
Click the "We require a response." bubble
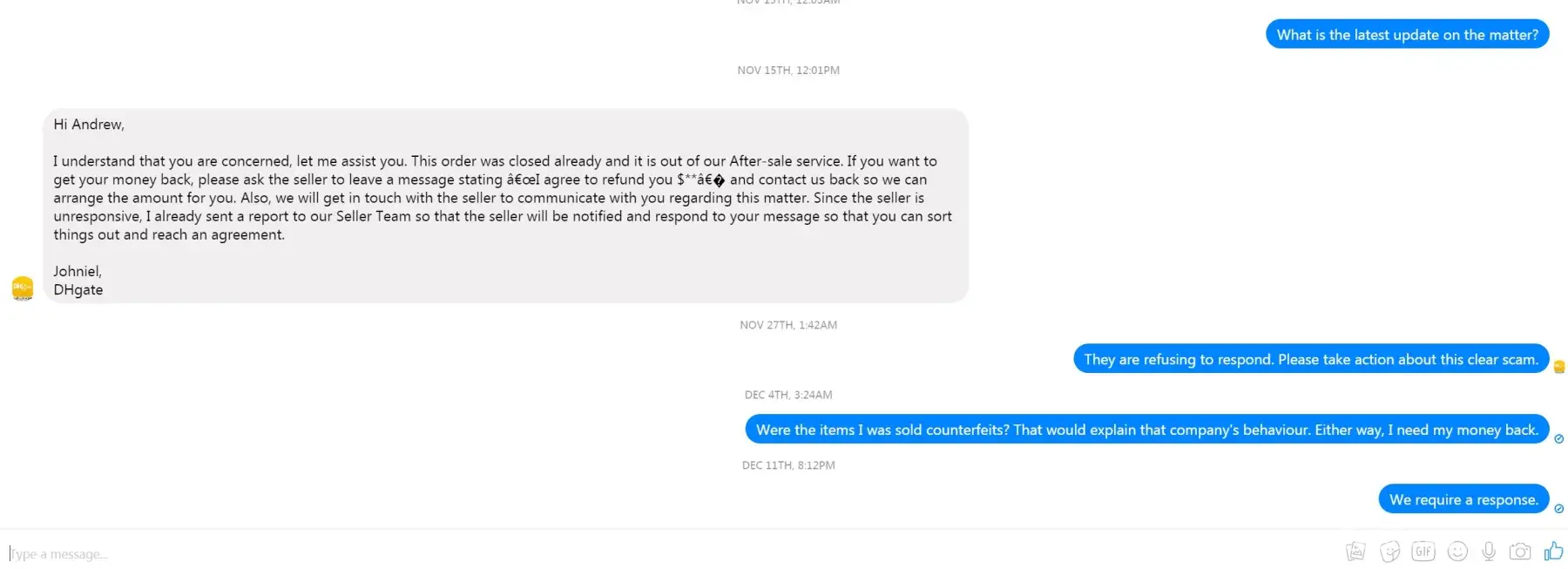coord(1463,499)
